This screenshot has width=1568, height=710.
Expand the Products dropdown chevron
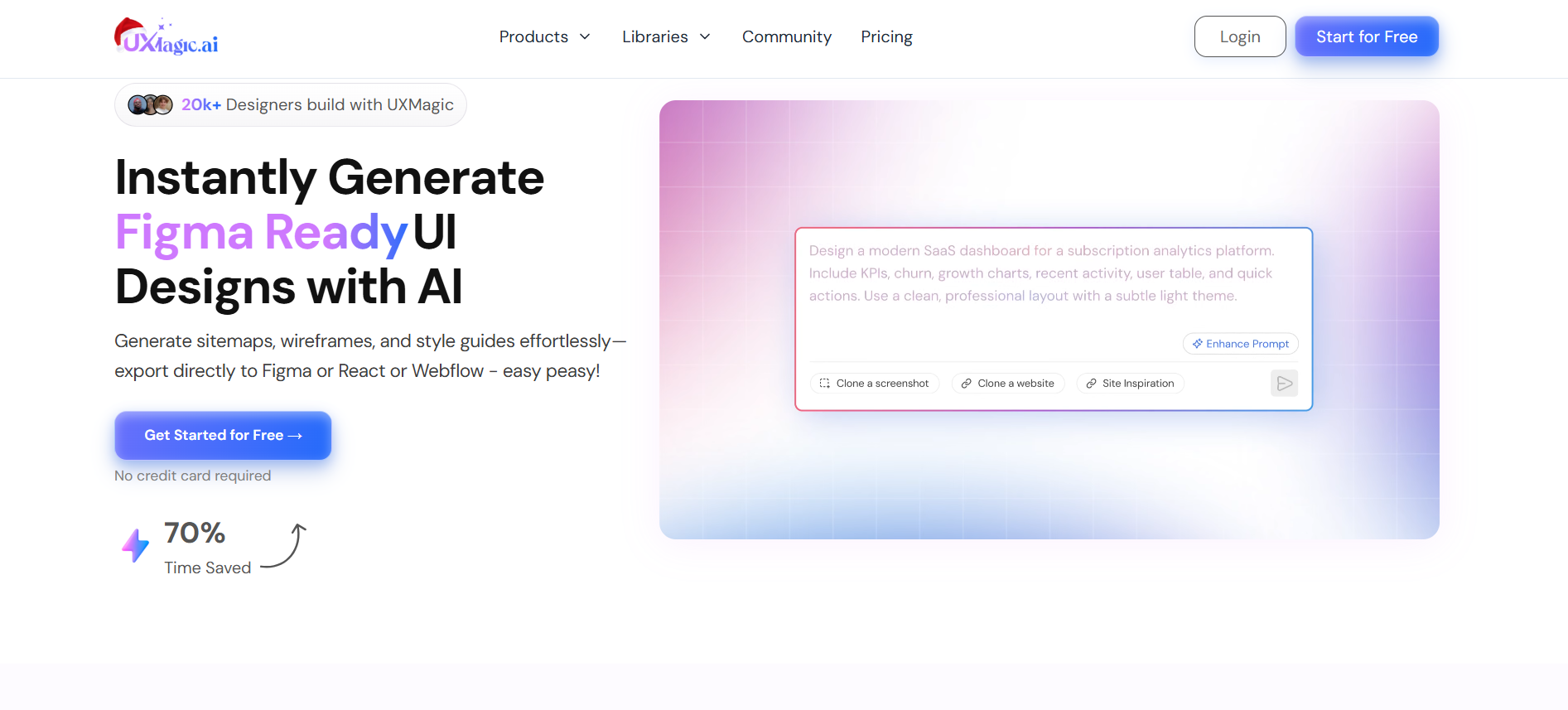click(x=585, y=36)
